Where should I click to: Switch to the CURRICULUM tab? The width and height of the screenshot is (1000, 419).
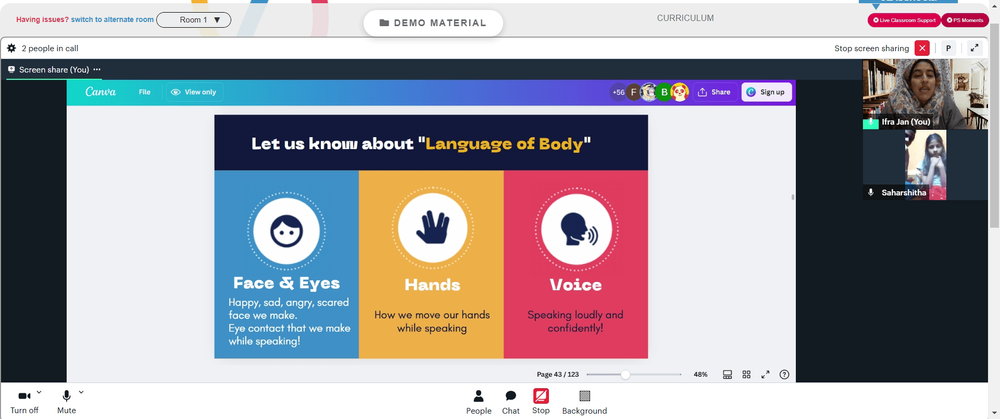click(685, 18)
